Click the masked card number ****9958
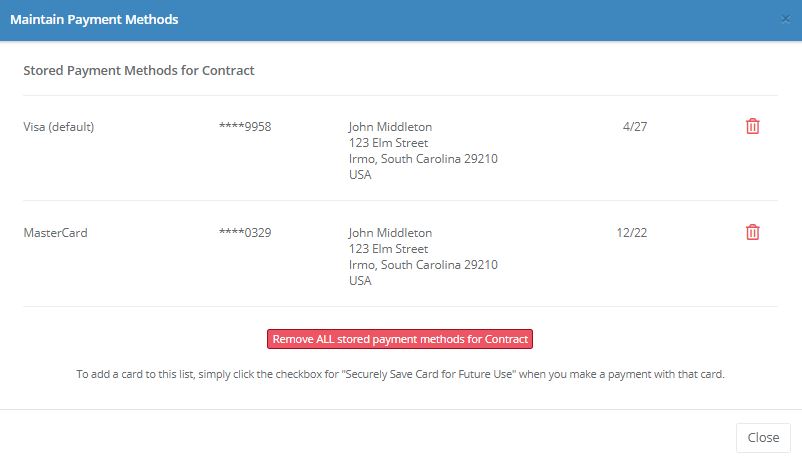Viewport: 802px width, 464px height. (245, 127)
